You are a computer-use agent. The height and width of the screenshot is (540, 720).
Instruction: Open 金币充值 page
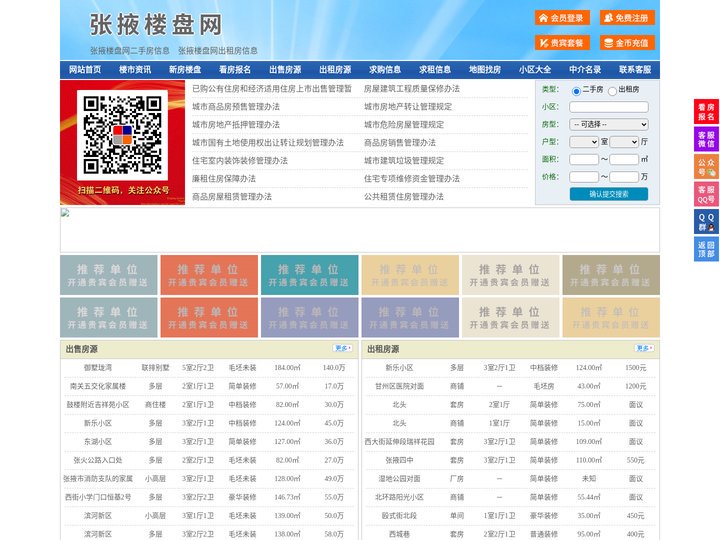[x=627, y=43]
